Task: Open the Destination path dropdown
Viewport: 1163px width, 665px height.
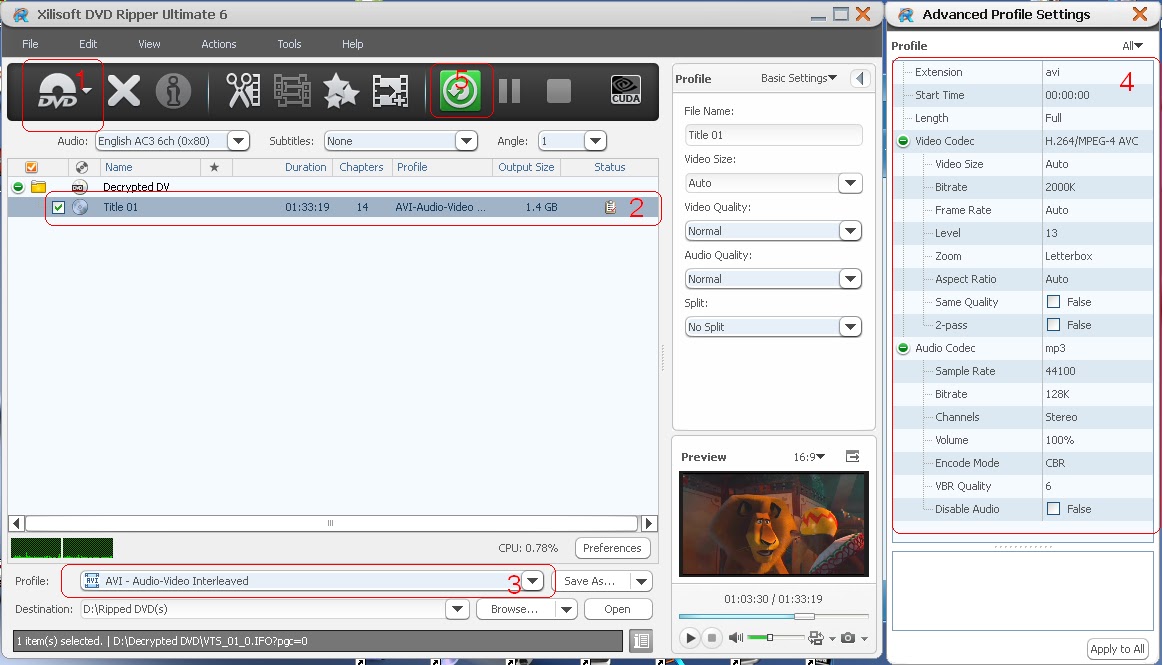Action: [458, 609]
